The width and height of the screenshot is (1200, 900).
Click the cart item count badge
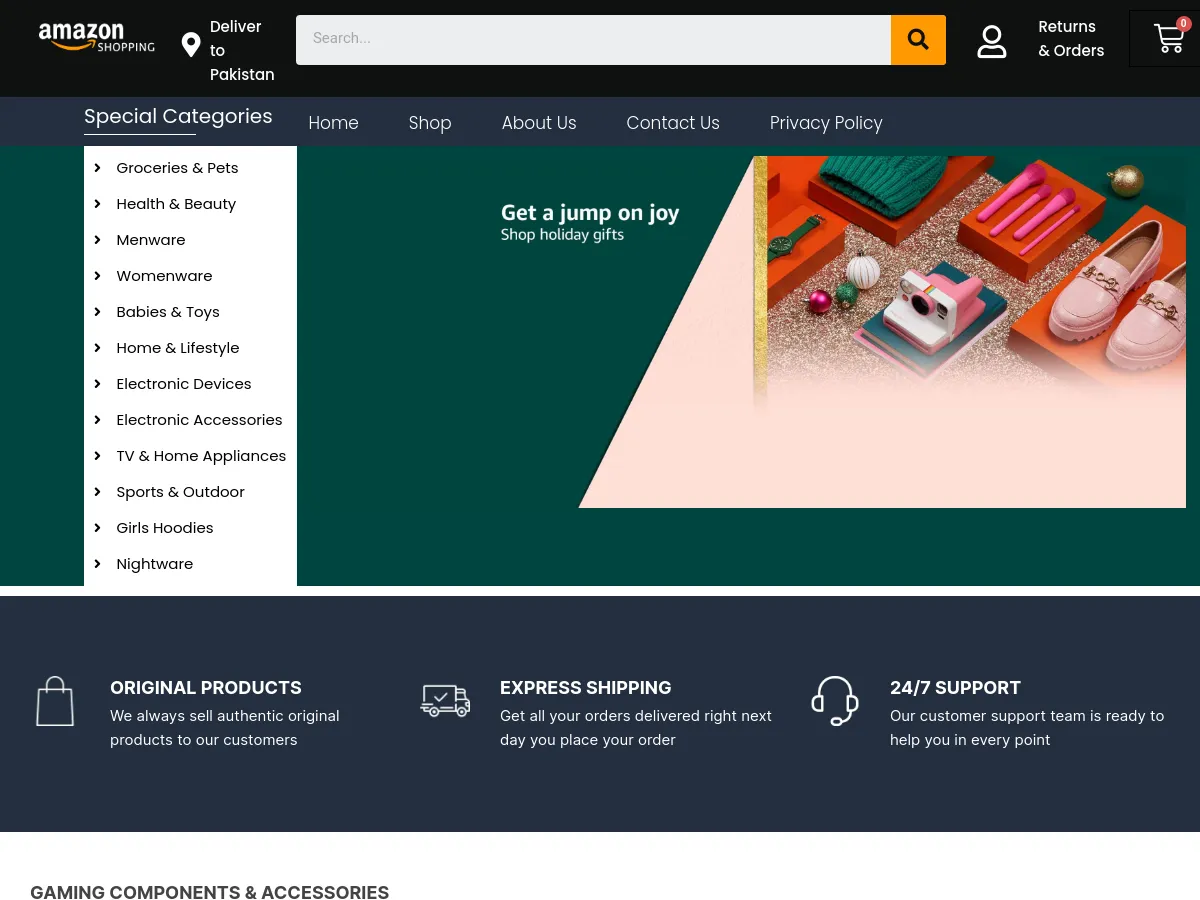(x=1183, y=23)
